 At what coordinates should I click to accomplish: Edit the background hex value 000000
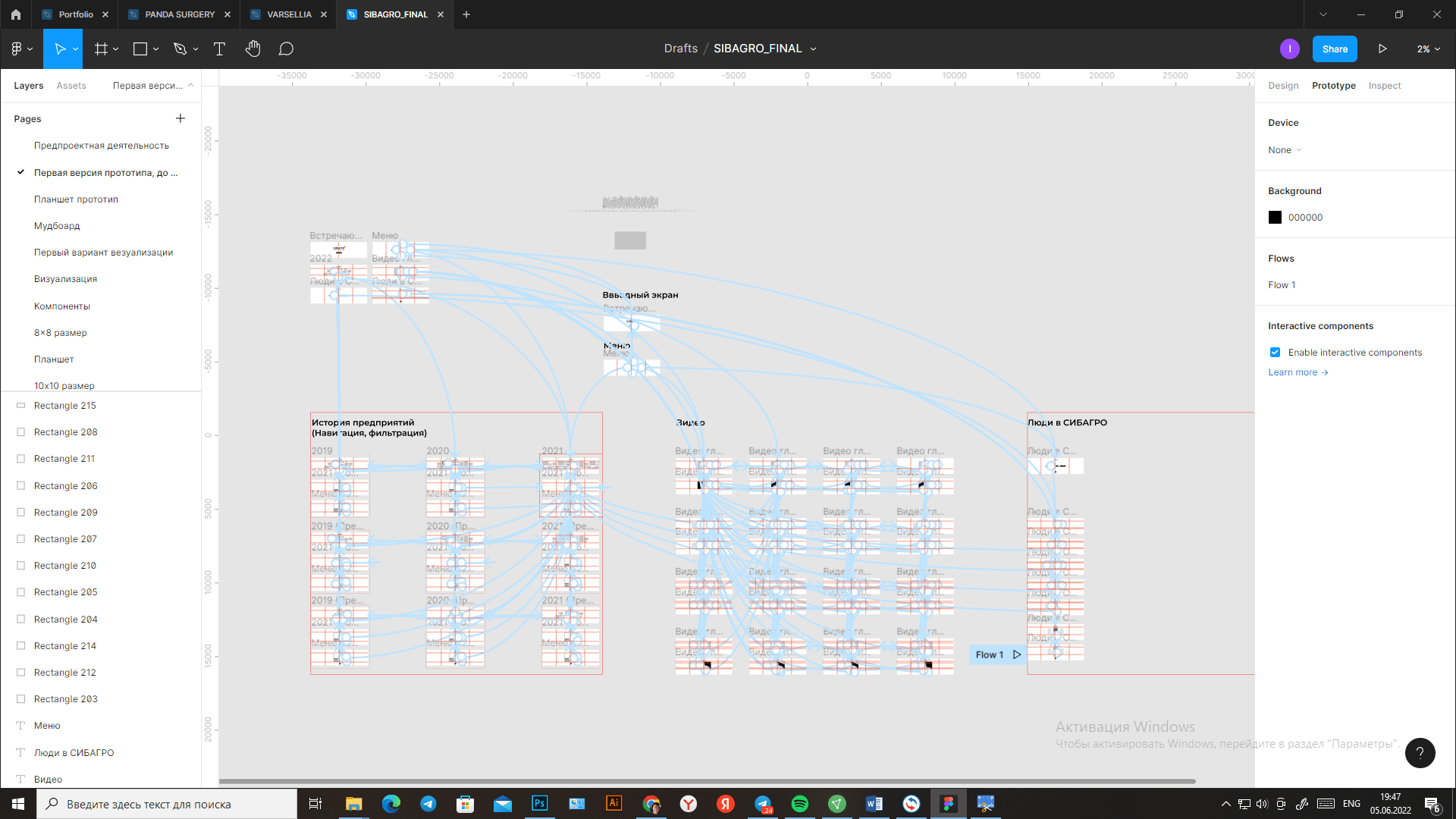point(1305,218)
